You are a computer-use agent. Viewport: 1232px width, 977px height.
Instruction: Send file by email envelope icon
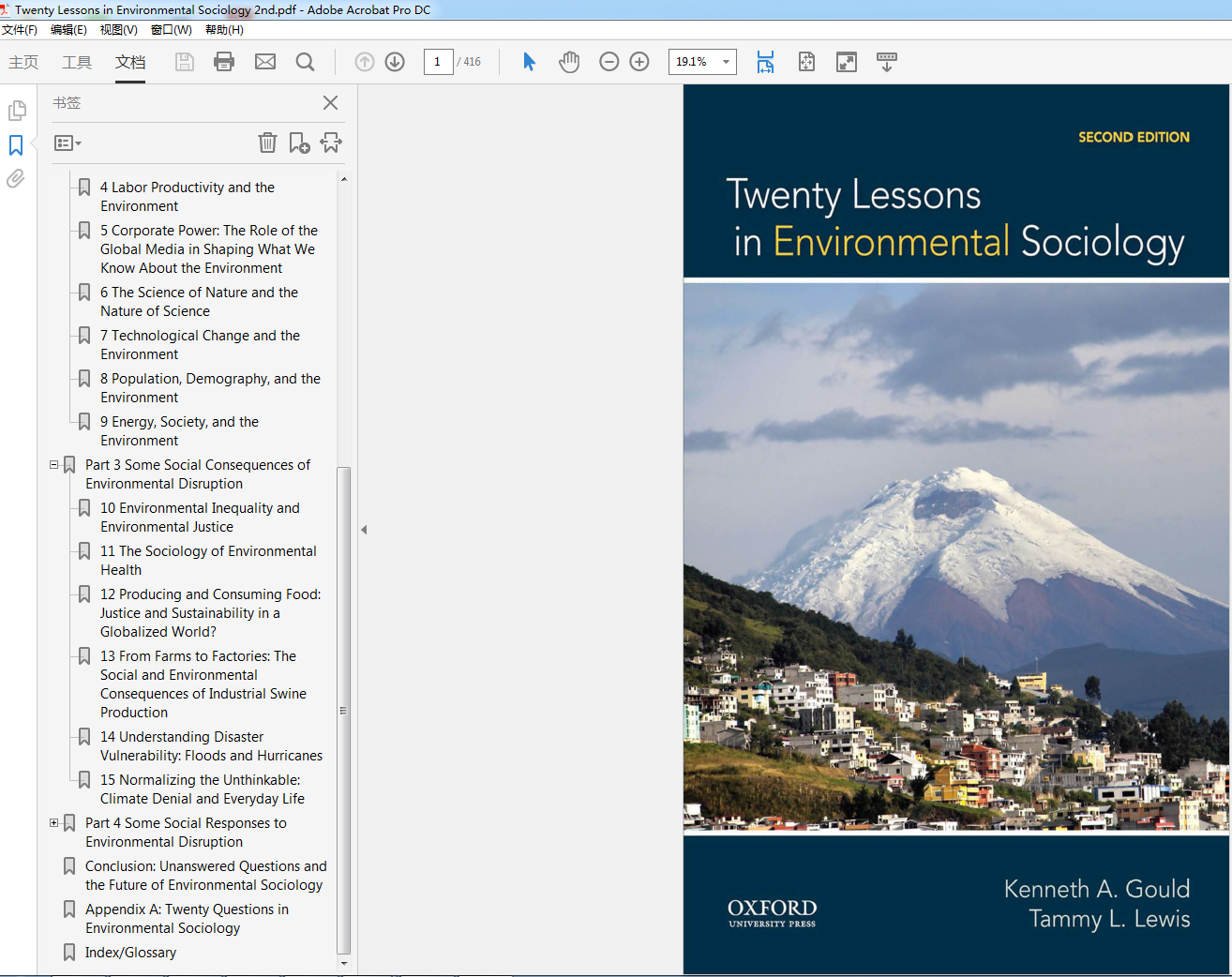click(x=265, y=62)
